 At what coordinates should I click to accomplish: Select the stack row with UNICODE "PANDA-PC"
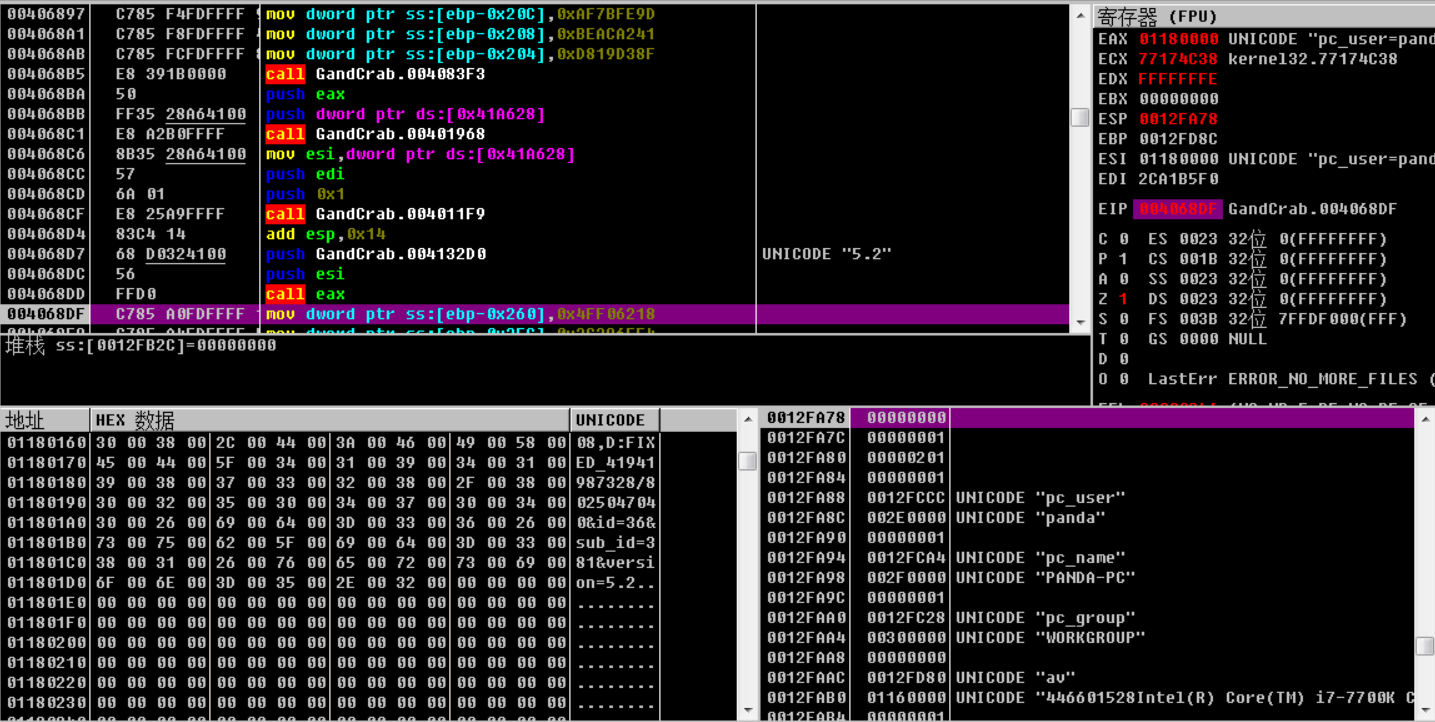[1088, 578]
